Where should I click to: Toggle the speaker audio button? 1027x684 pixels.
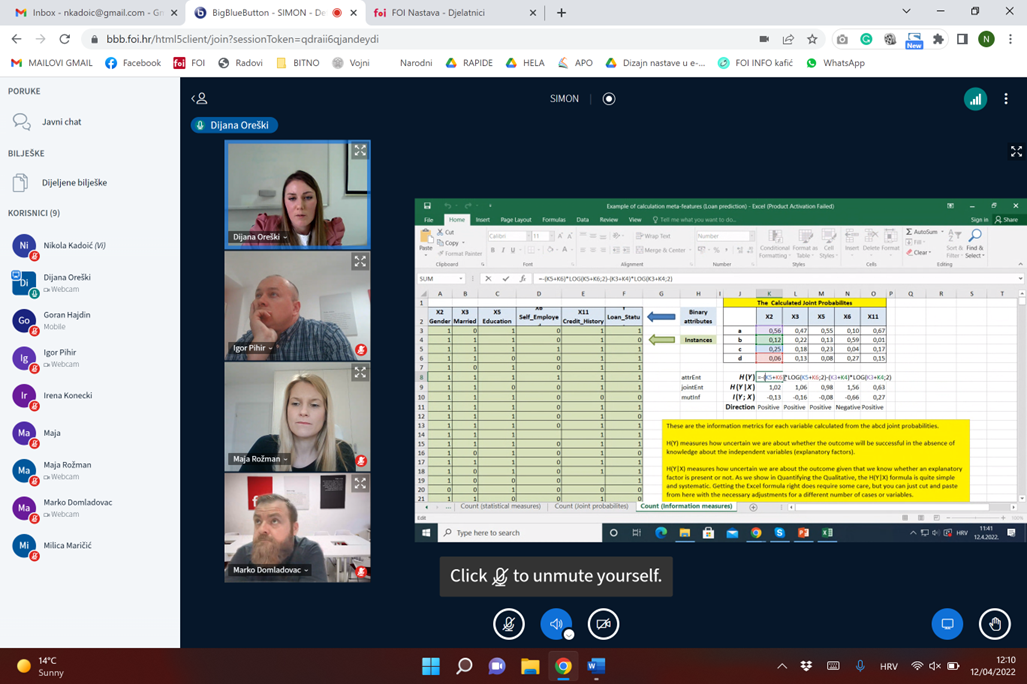coord(556,624)
